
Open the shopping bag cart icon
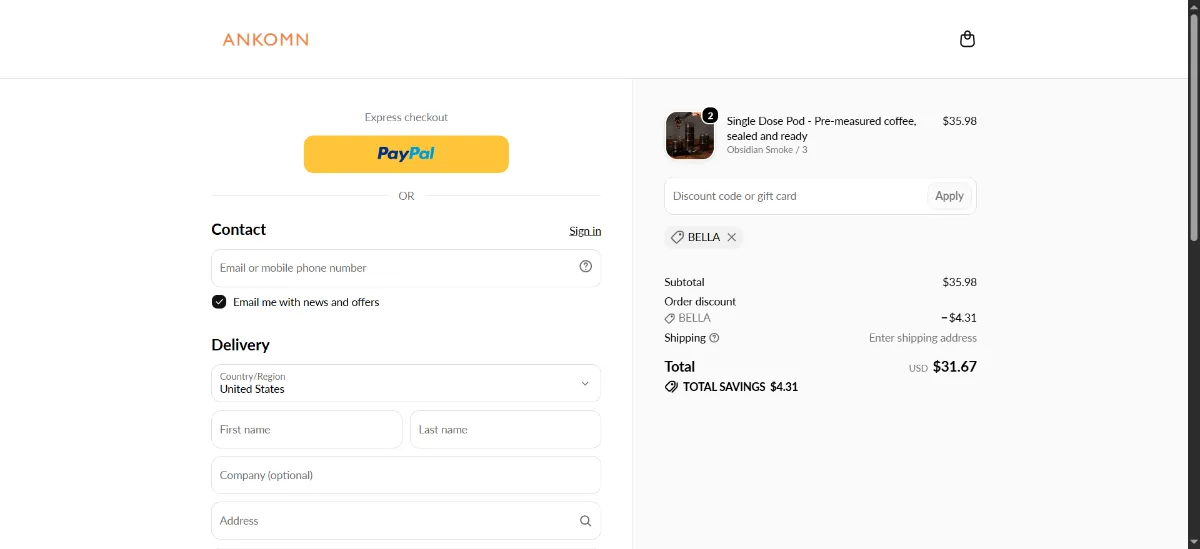click(967, 39)
